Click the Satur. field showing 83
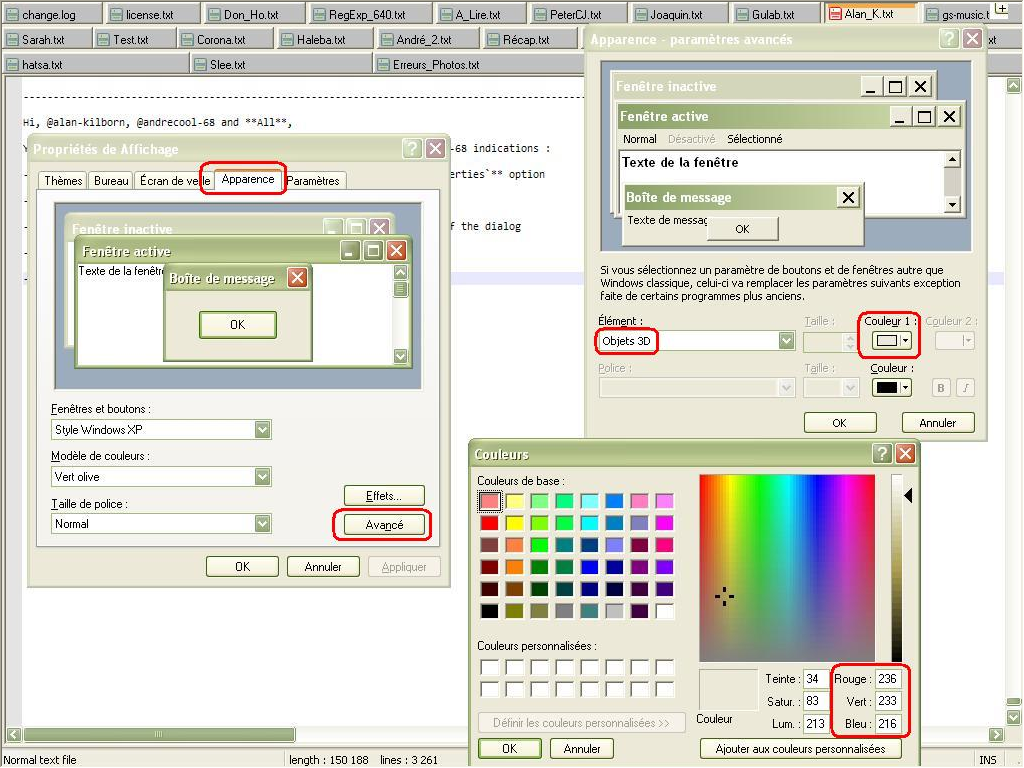The image size is (1024, 768). [814, 701]
